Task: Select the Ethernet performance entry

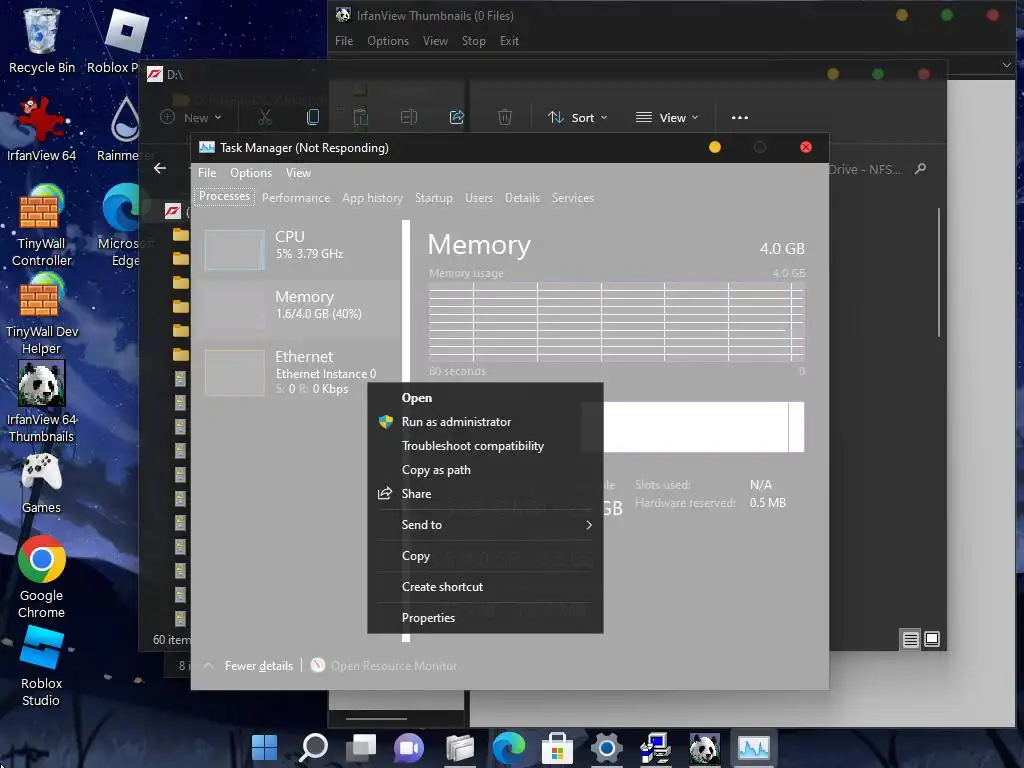Action: coord(299,372)
